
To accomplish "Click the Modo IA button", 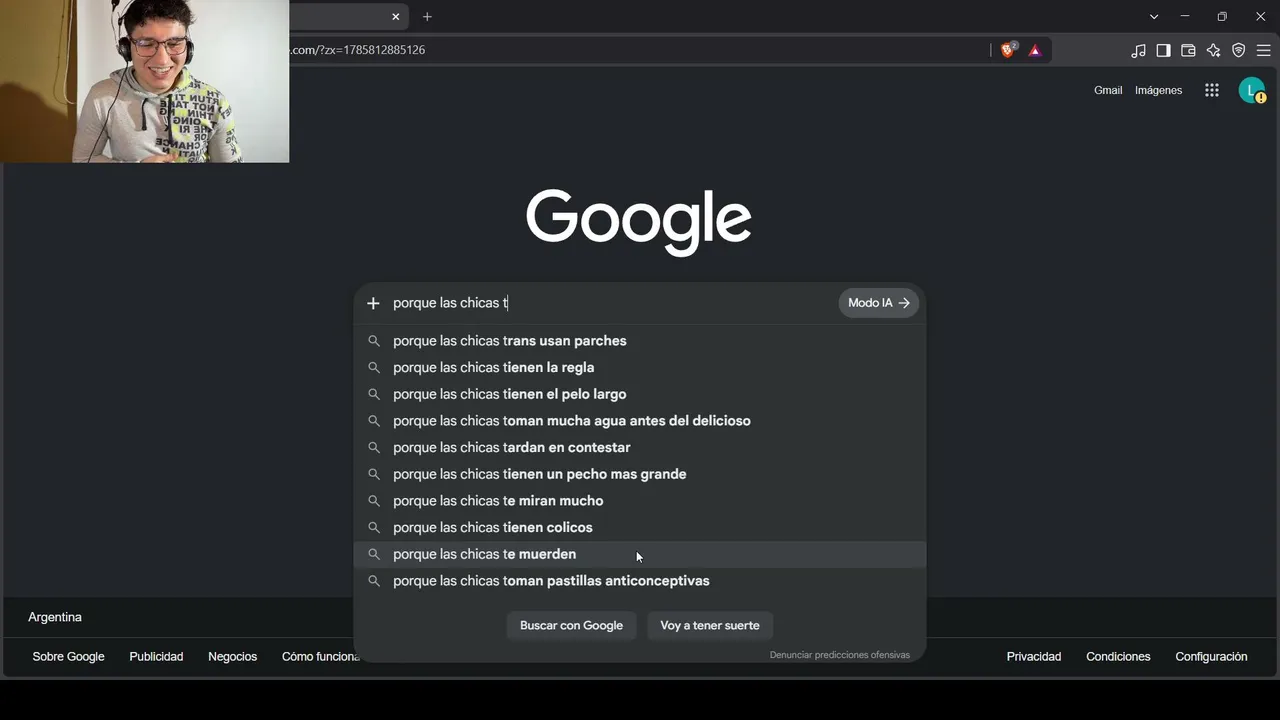I will (879, 303).
